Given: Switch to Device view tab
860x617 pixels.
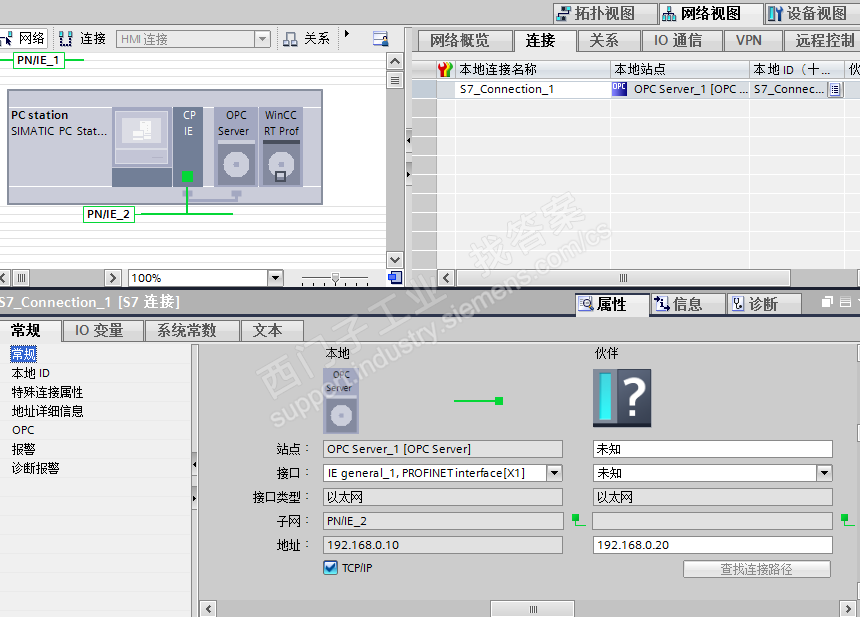Looking at the screenshot, I should (812, 14).
